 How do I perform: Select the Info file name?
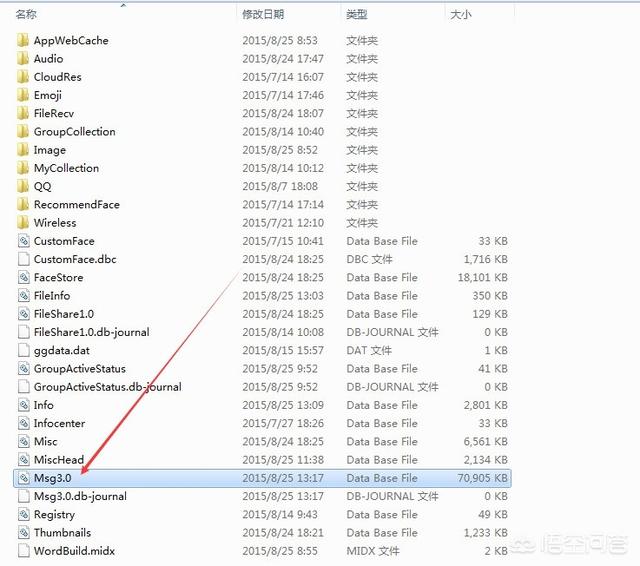pyautogui.click(x=44, y=405)
